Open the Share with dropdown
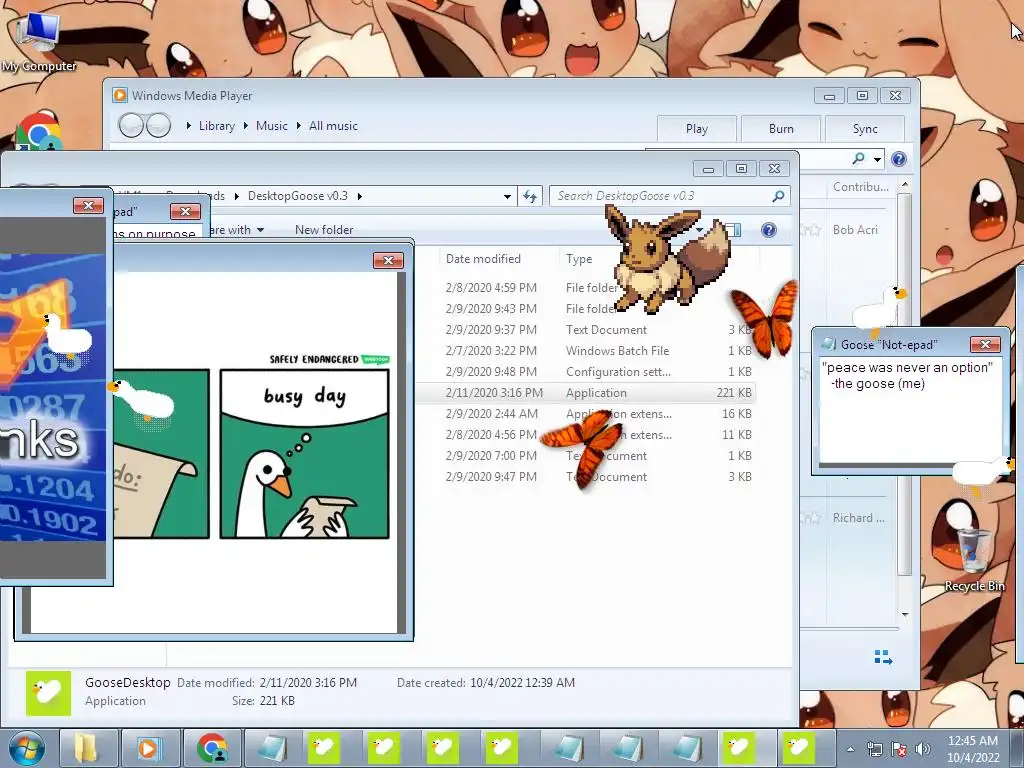This screenshot has height=768, width=1024. pos(237,230)
